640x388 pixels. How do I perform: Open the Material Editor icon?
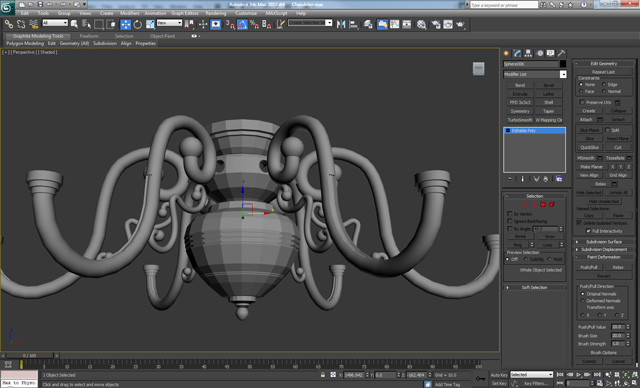421,24
